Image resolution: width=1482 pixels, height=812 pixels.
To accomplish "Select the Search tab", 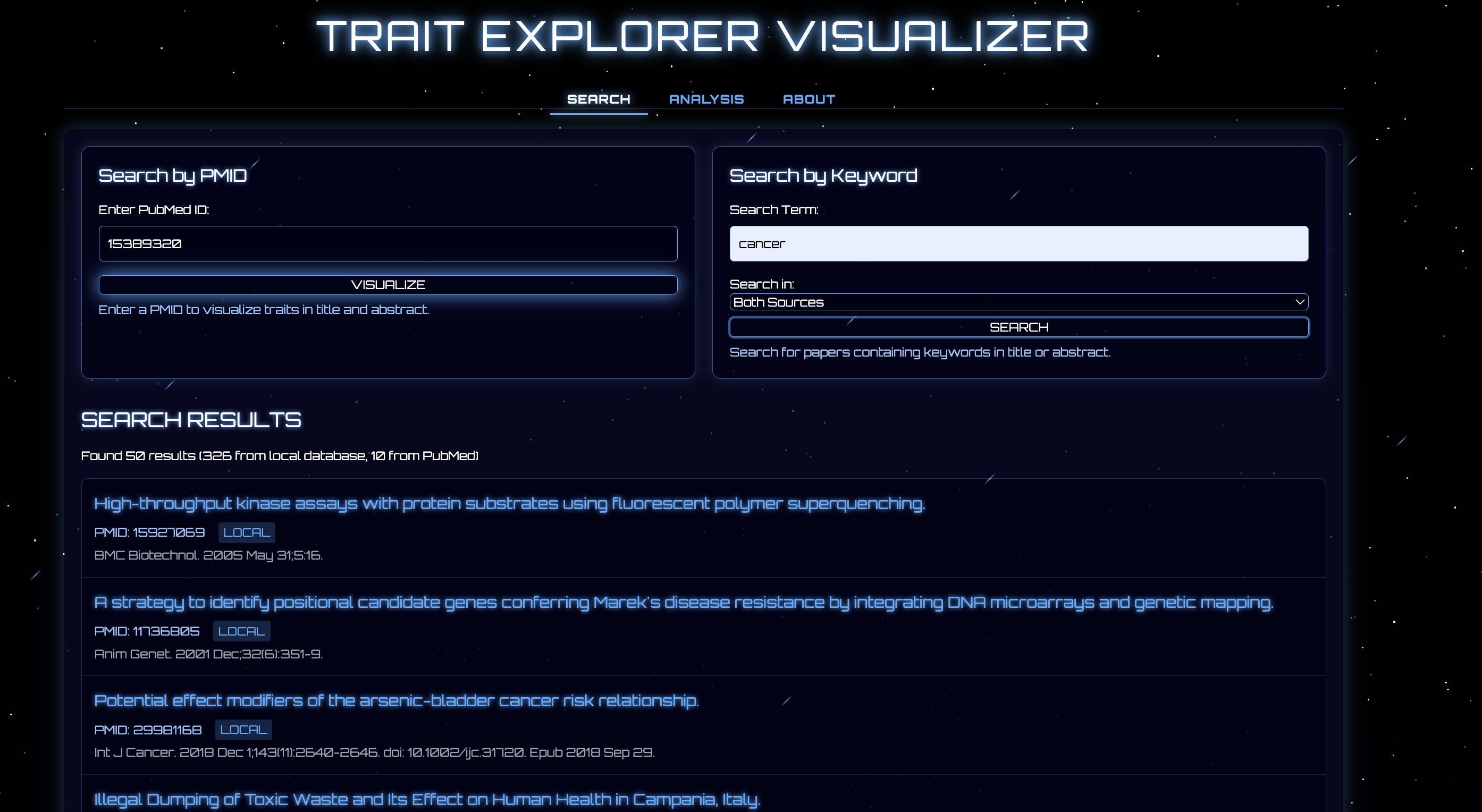I will [x=599, y=99].
